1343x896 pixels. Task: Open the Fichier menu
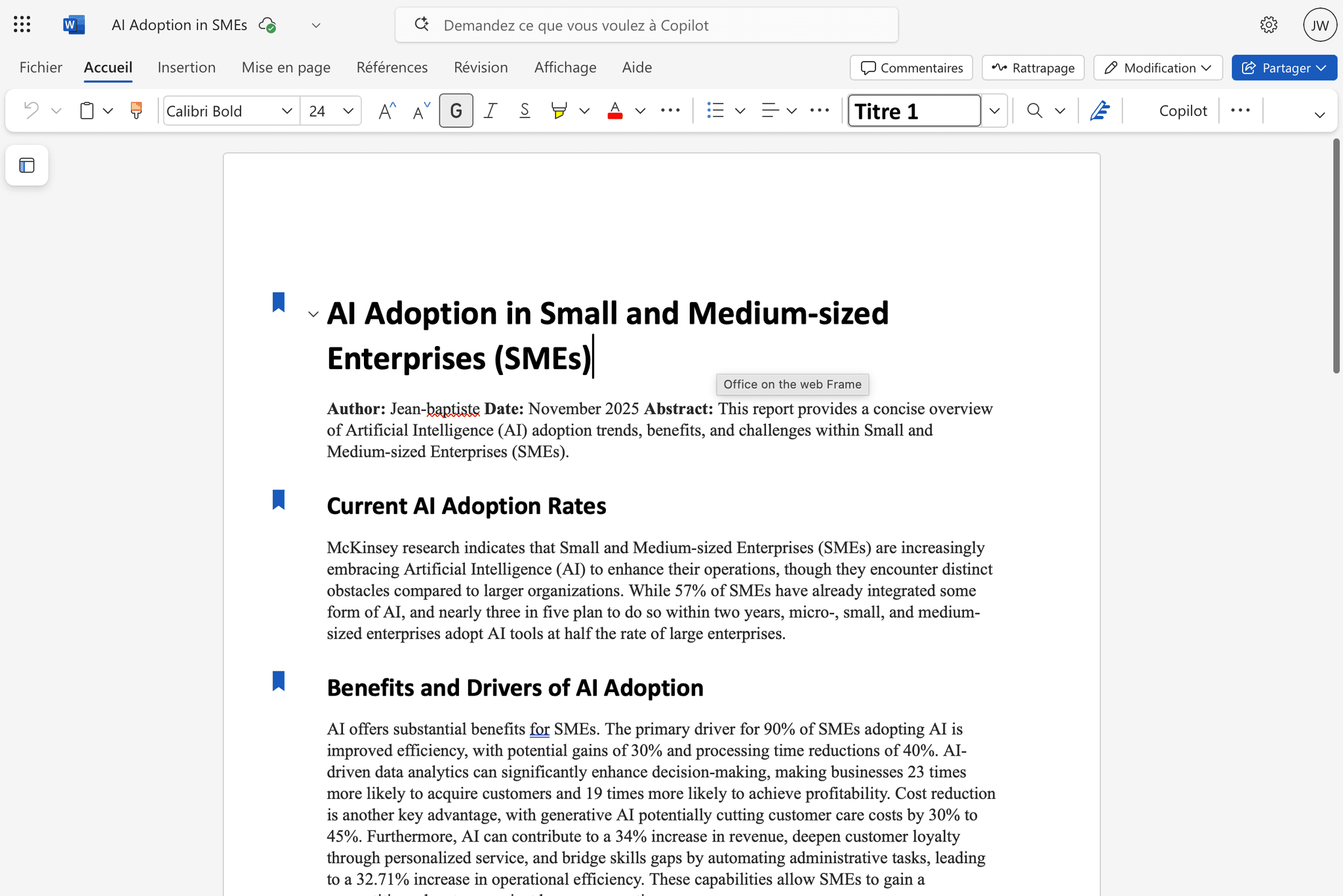coord(41,67)
